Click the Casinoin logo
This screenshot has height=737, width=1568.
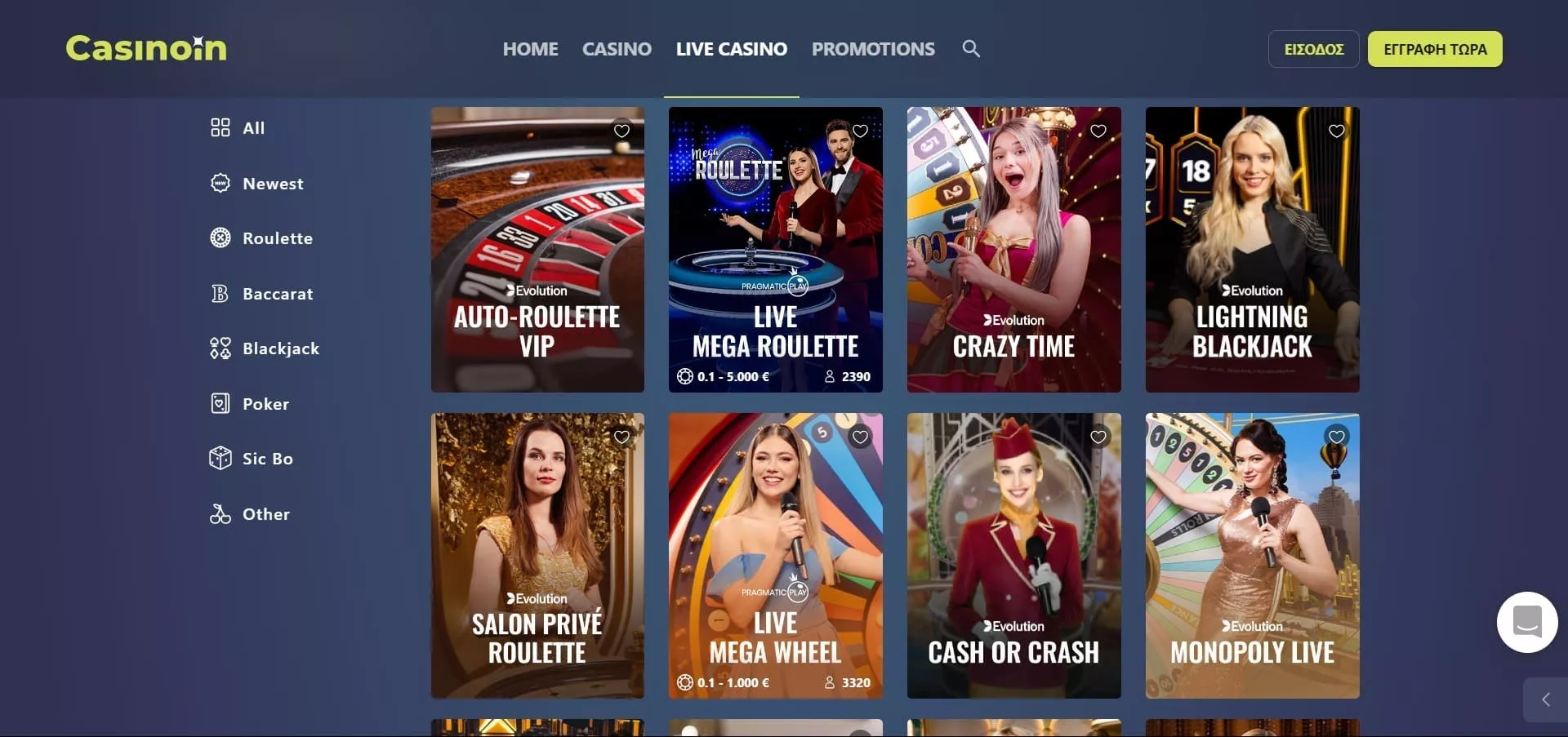tap(146, 48)
